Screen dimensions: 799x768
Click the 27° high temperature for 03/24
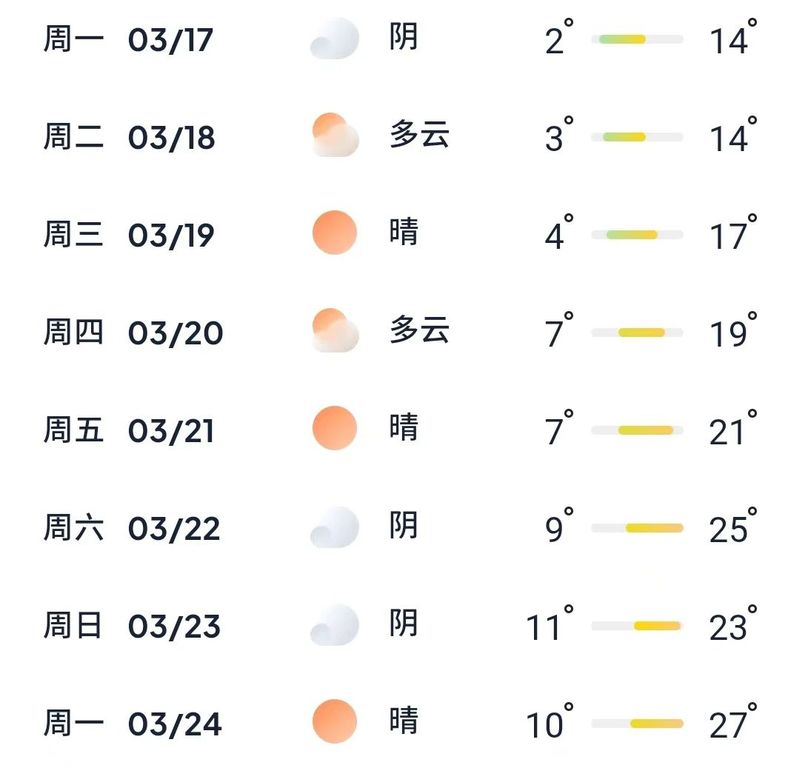click(733, 722)
